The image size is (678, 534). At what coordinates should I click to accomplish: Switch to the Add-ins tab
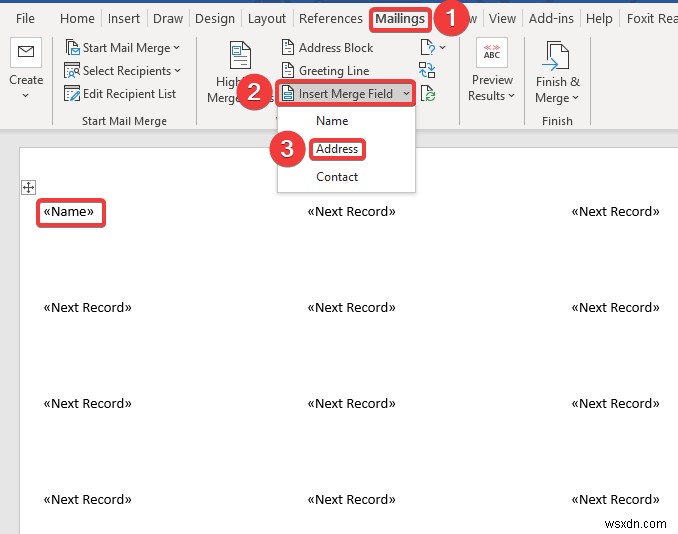click(x=551, y=19)
